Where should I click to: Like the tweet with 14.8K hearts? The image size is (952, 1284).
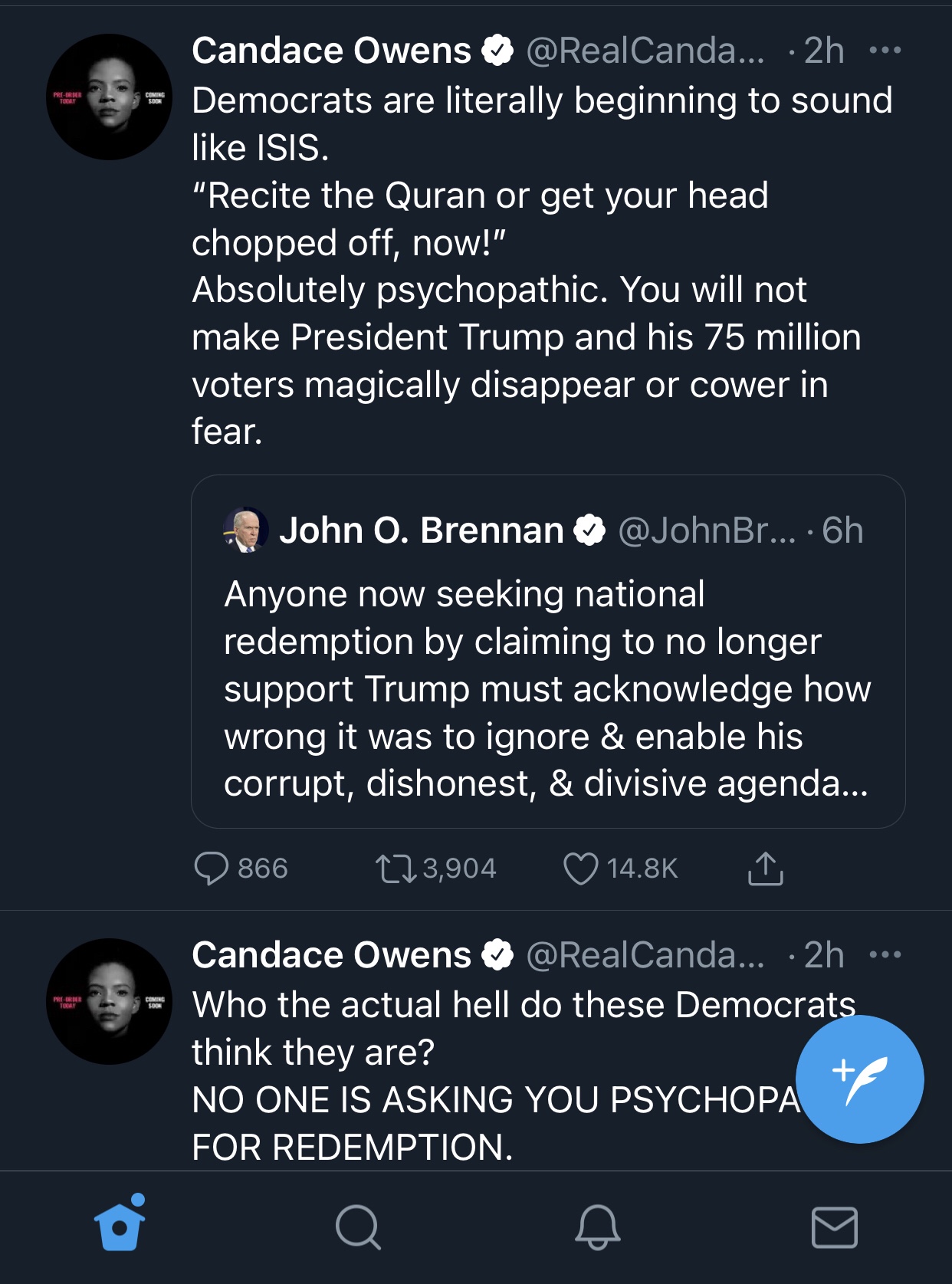coord(580,869)
